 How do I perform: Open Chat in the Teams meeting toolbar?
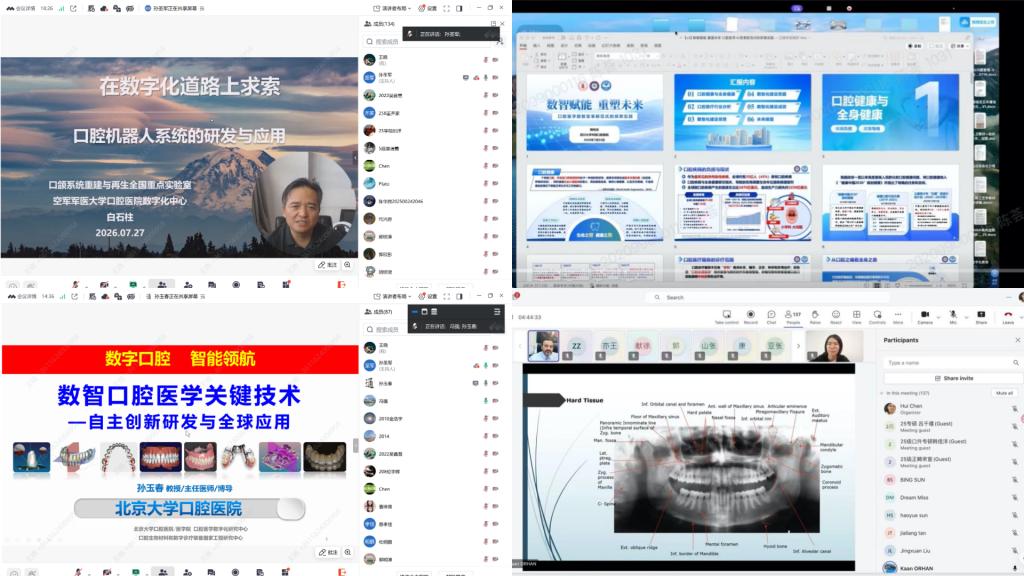[771, 317]
